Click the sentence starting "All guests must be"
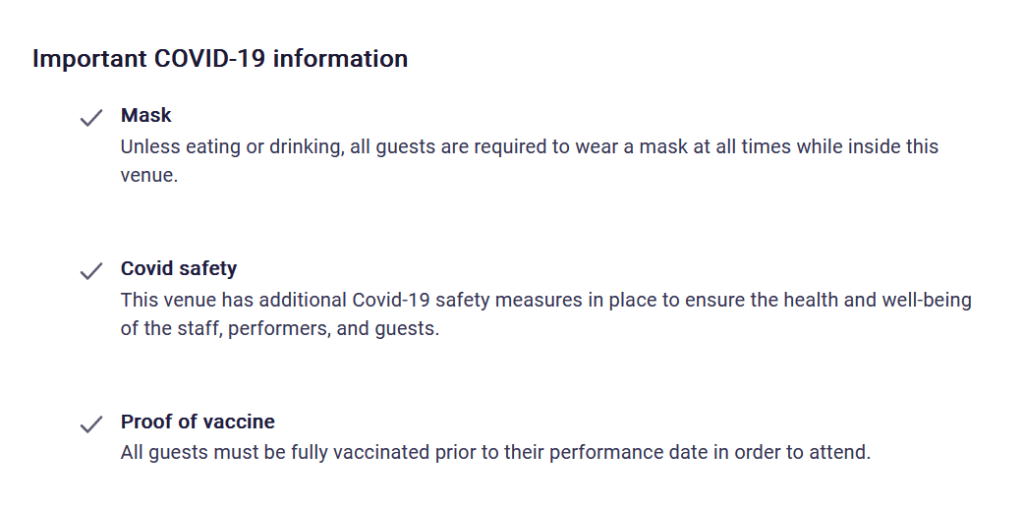Screen dimensions: 1024x507 [x=495, y=452]
